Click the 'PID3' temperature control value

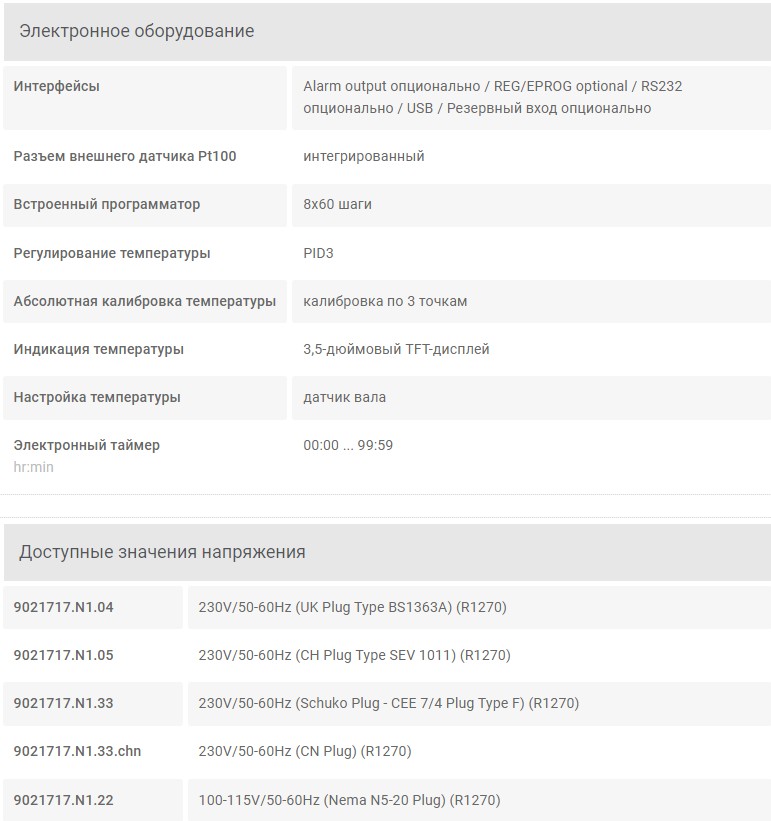[318, 253]
